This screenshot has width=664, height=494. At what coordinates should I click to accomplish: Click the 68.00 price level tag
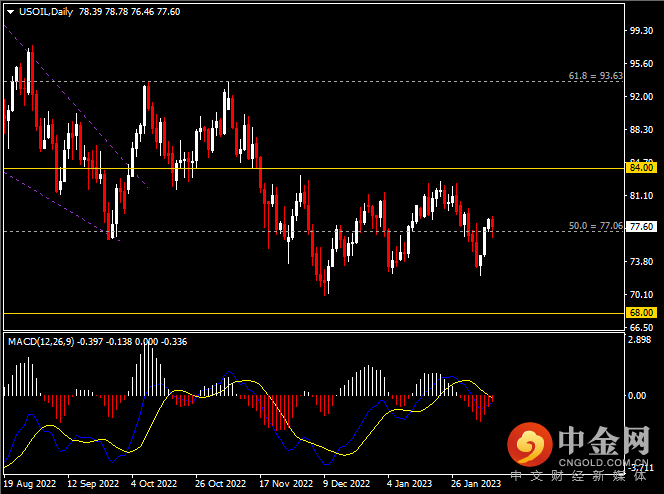click(640, 313)
